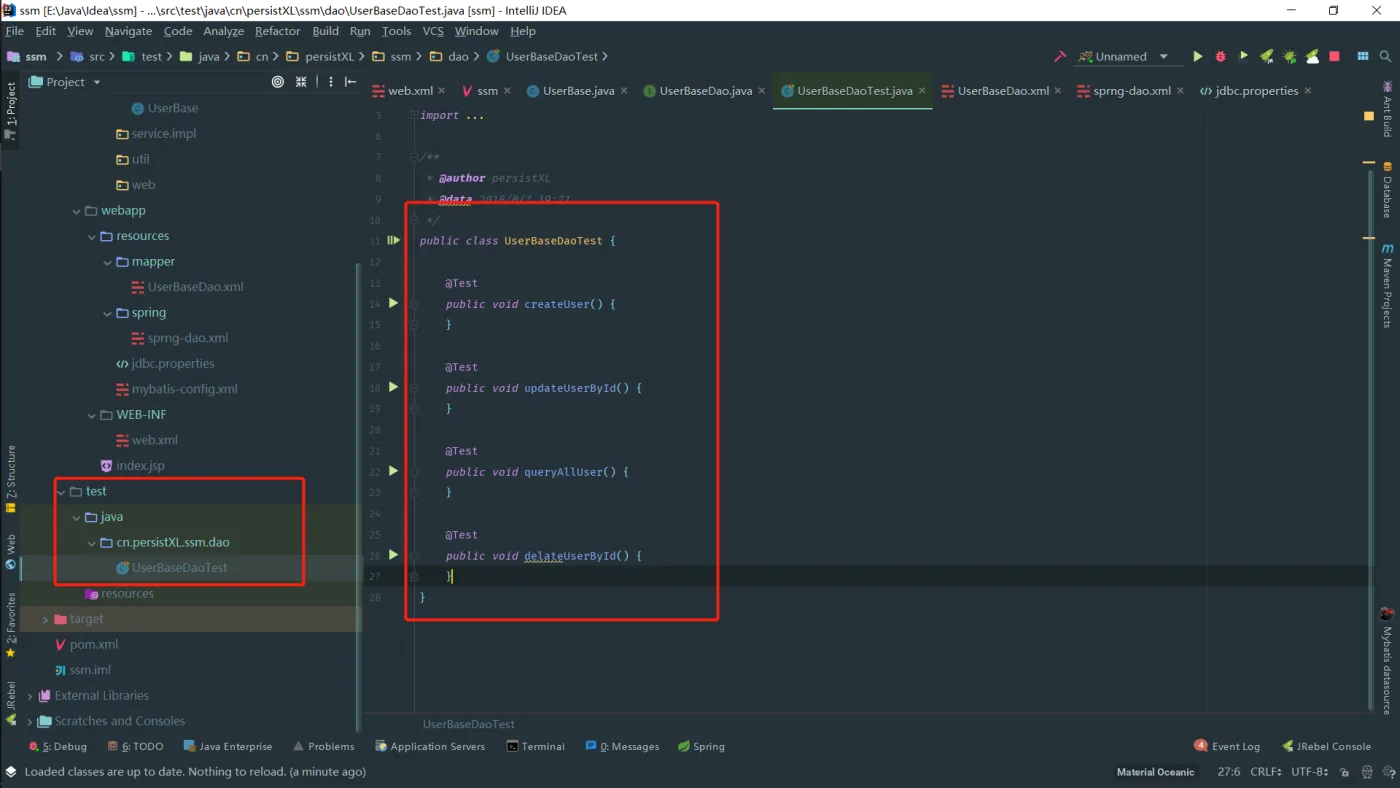The width and height of the screenshot is (1400, 788).
Task: Run with JRebel rocket icon
Action: 1266,57
